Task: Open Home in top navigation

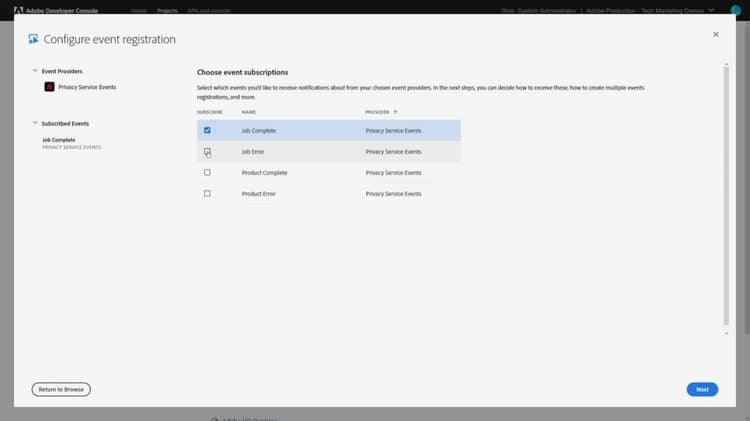Action: tap(139, 11)
